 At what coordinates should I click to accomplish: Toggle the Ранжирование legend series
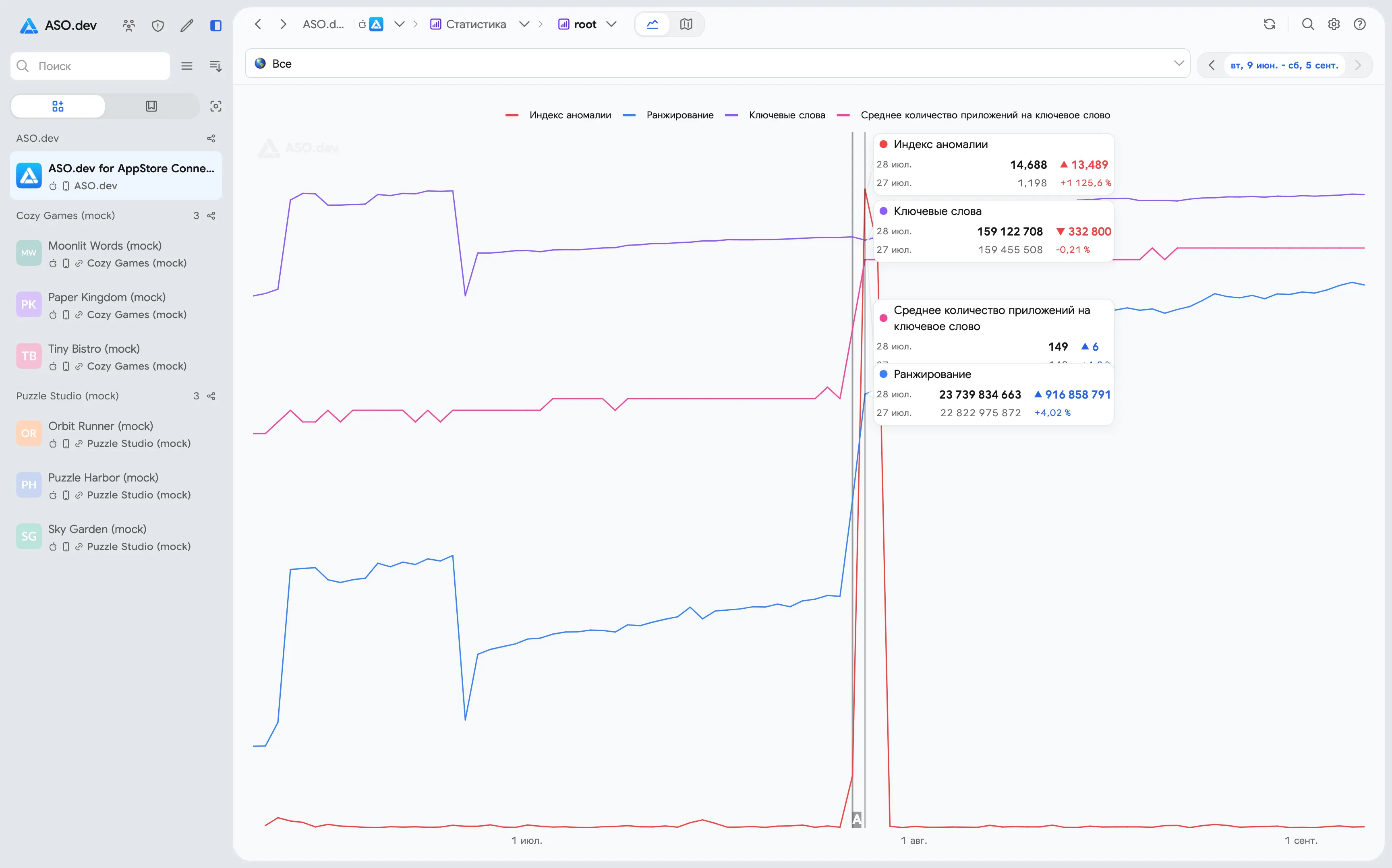(x=669, y=115)
